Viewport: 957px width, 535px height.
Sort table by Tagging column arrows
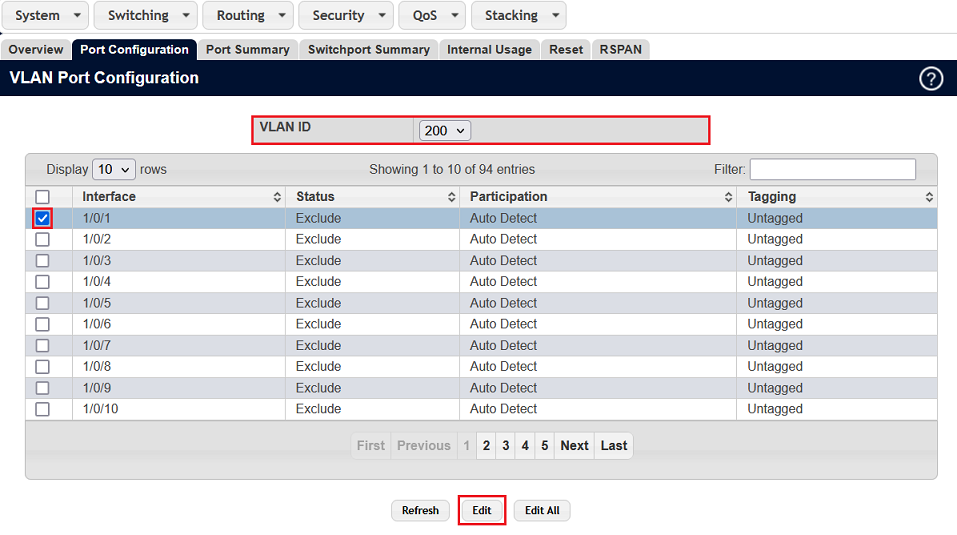[x=928, y=198]
